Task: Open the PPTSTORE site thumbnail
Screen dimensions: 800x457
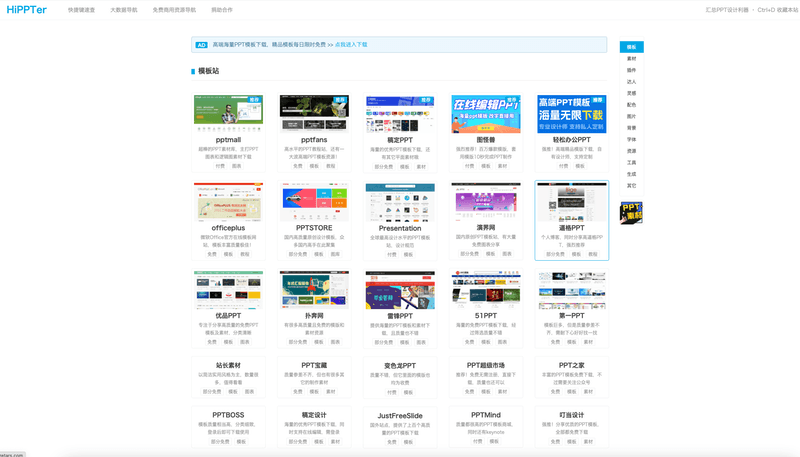Action: point(314,202)
